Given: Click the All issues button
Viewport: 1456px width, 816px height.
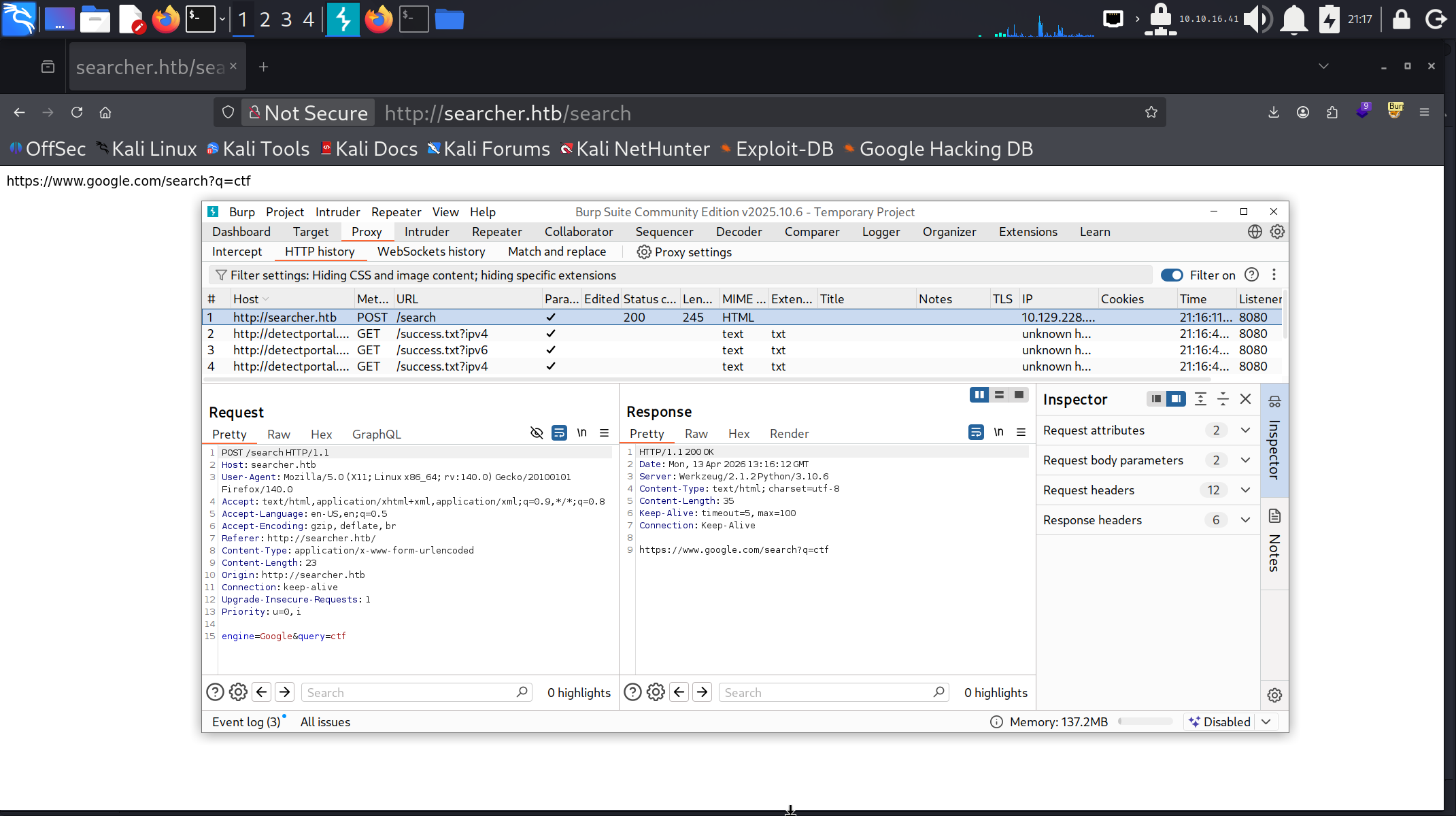Looking at the screenshot, I should point(325,722).
